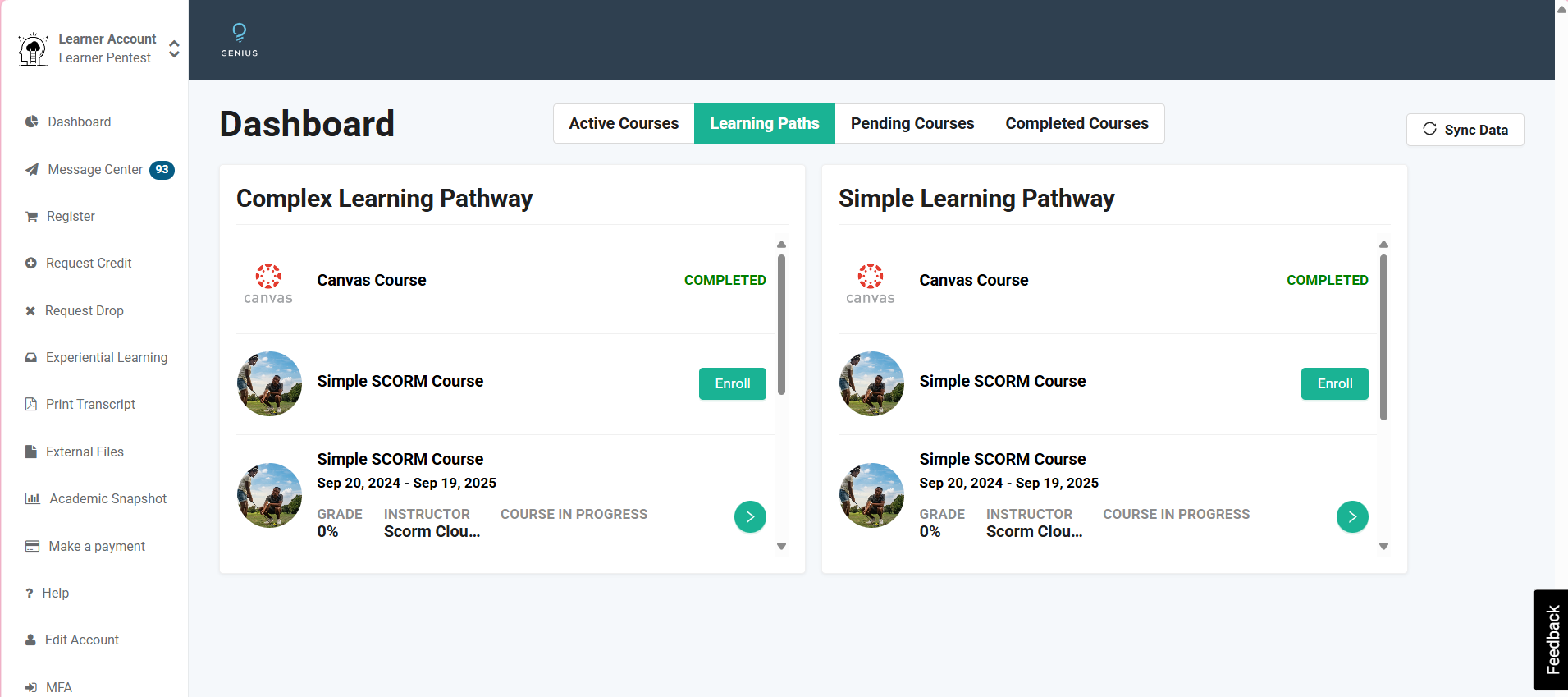
Task: Expand the Learner Account switcher
Action: click(x=174, y=48)
